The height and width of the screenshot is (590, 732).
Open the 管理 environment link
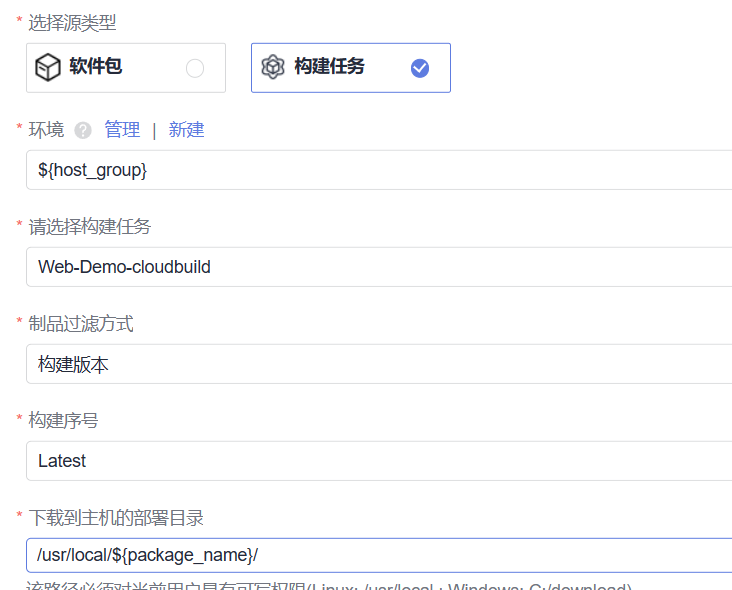point(122,129)
